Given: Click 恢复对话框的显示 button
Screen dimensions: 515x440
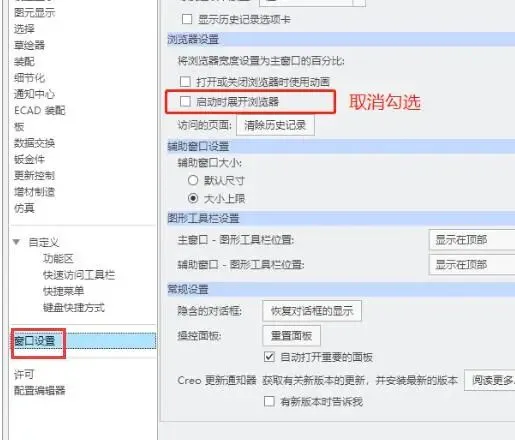Looking at the screenshot, I should (312, 311).
